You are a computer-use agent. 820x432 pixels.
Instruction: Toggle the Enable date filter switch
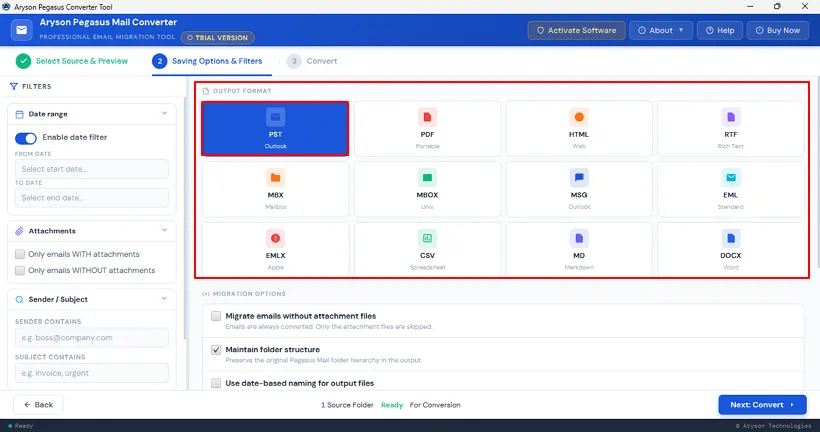point(26,138)
